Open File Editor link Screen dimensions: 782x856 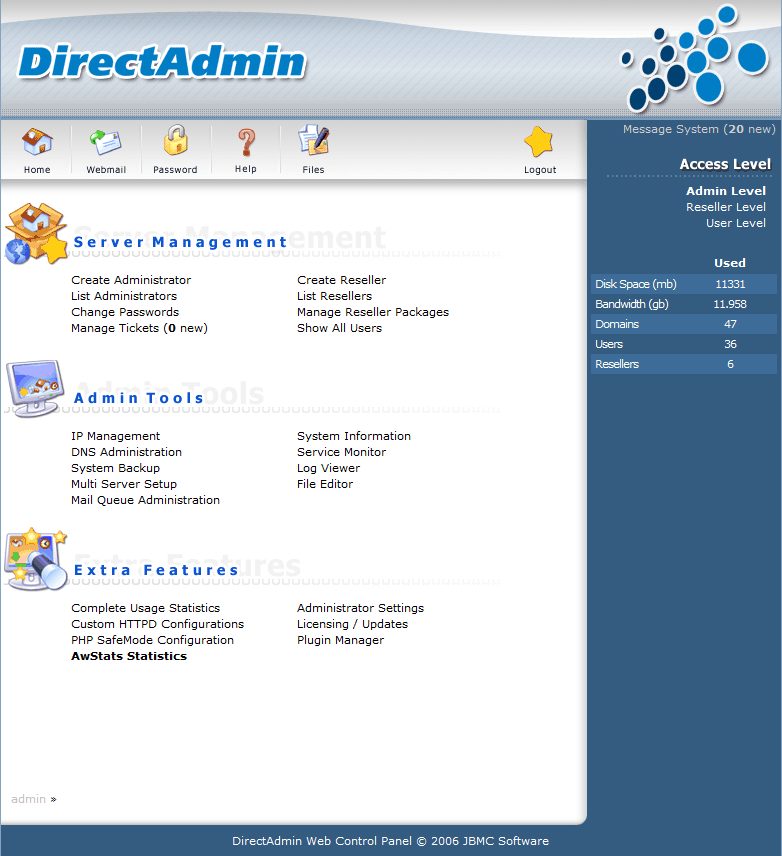325,484
